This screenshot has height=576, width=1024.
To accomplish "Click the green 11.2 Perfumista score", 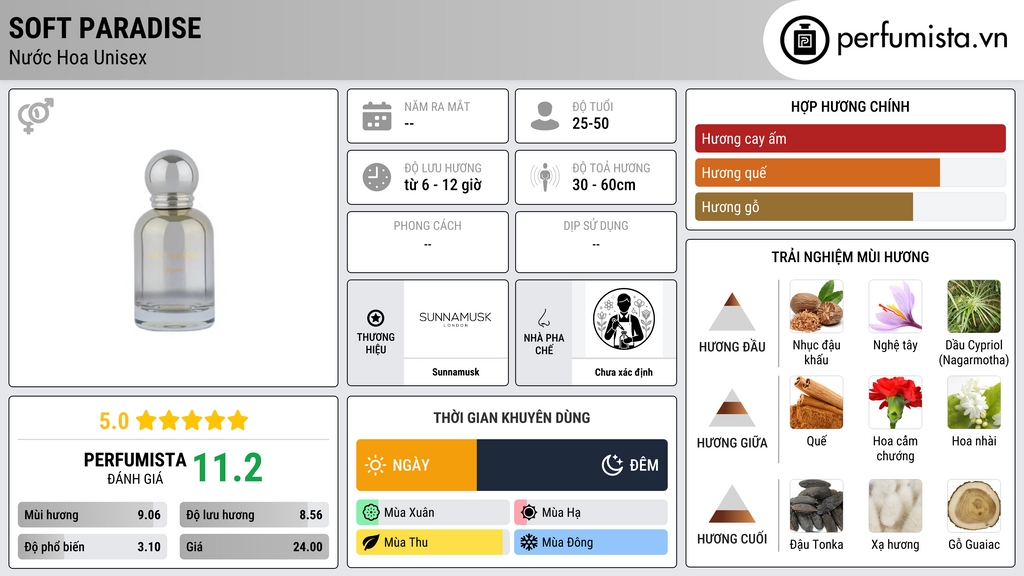I will (227, 468).
